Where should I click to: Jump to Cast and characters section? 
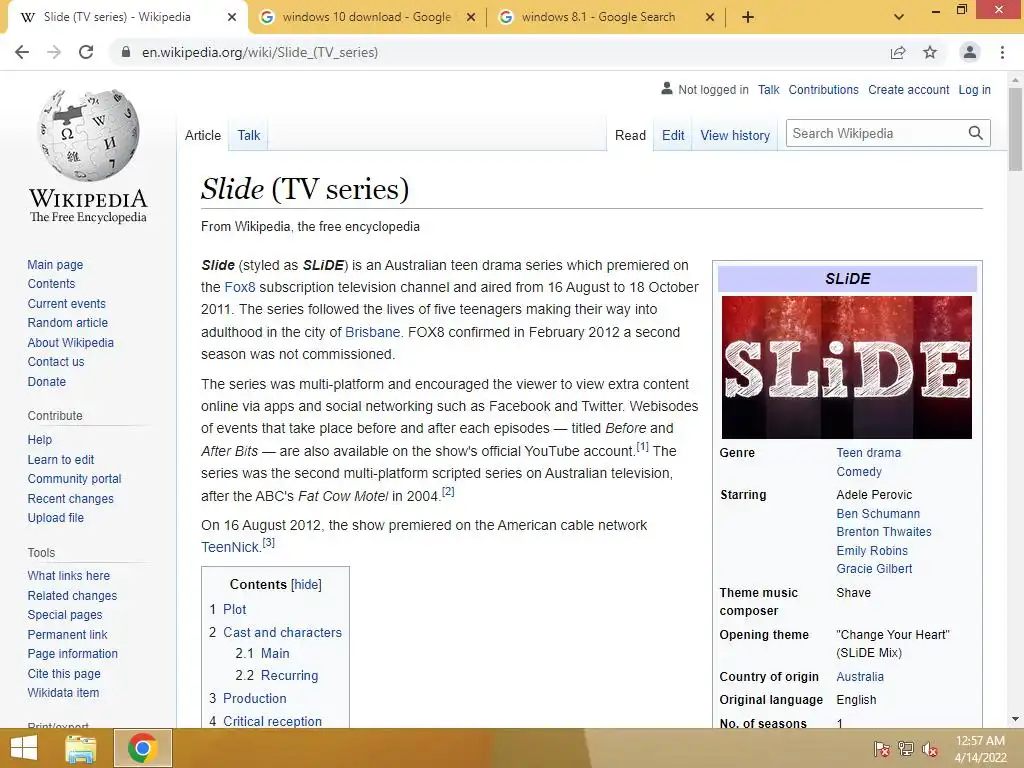pos(282,632)
